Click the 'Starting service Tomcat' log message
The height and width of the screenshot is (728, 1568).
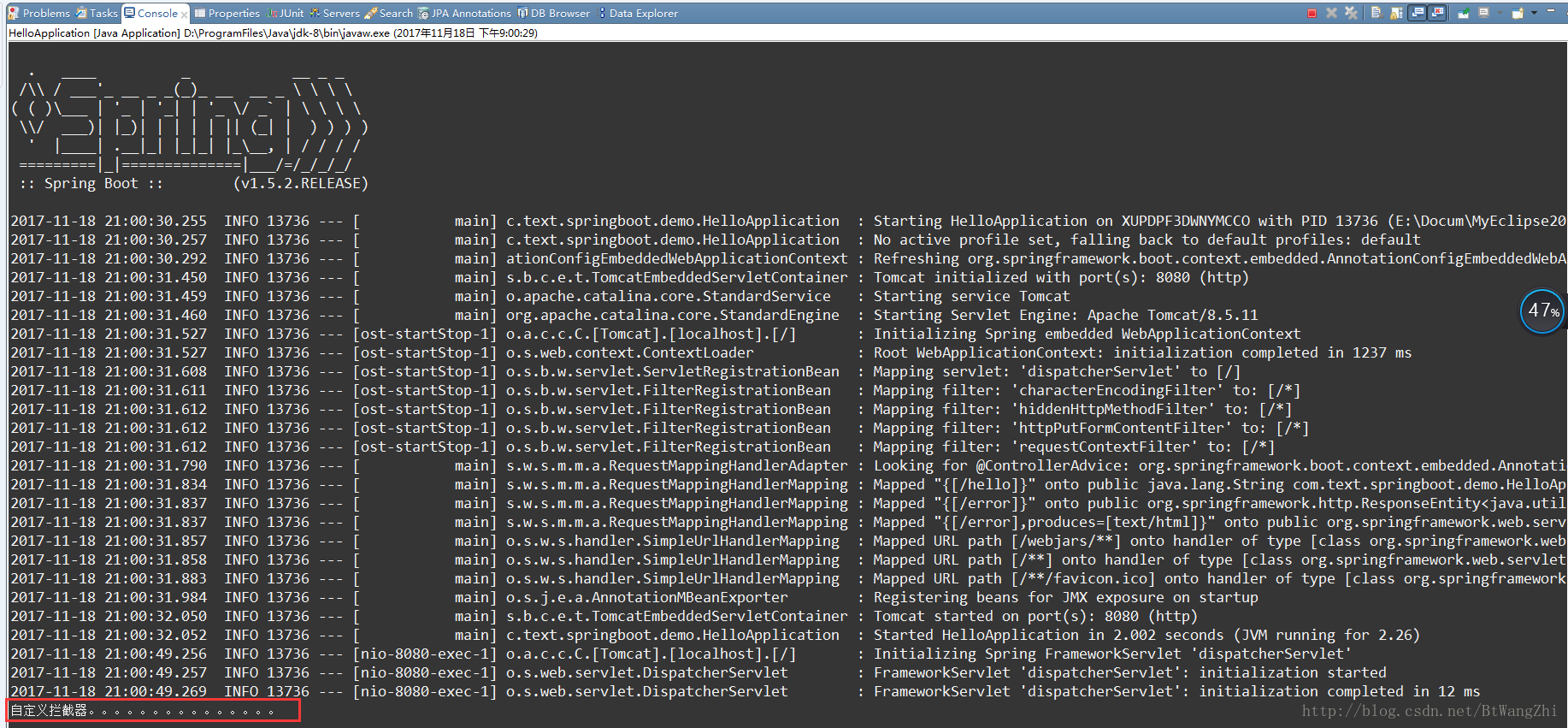pos(971,296)
